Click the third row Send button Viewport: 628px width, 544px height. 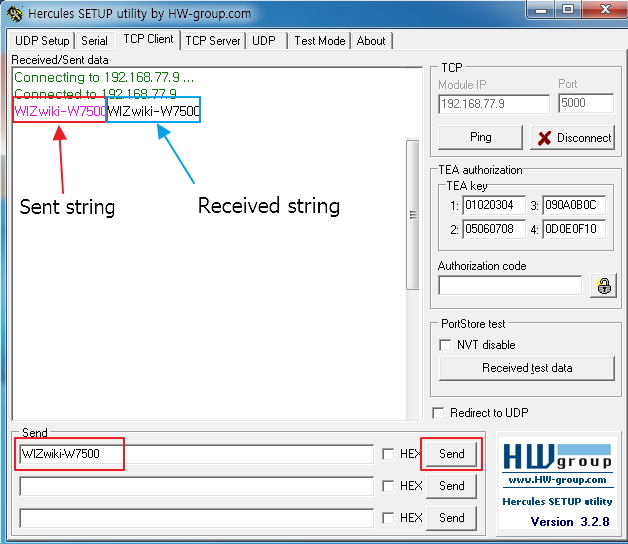(451, 518)
